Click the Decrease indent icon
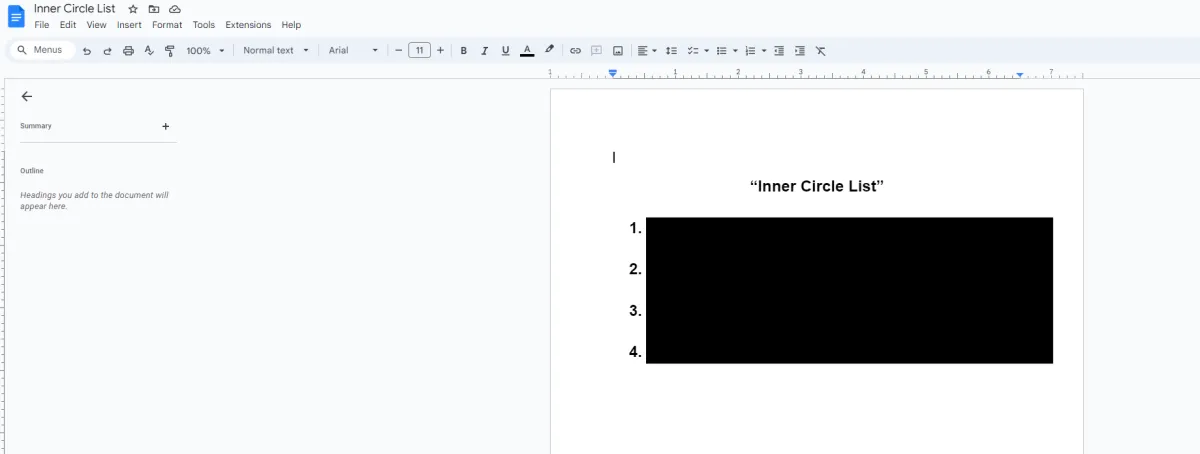This screenshot has height=454, width=1200. (779, 50)
